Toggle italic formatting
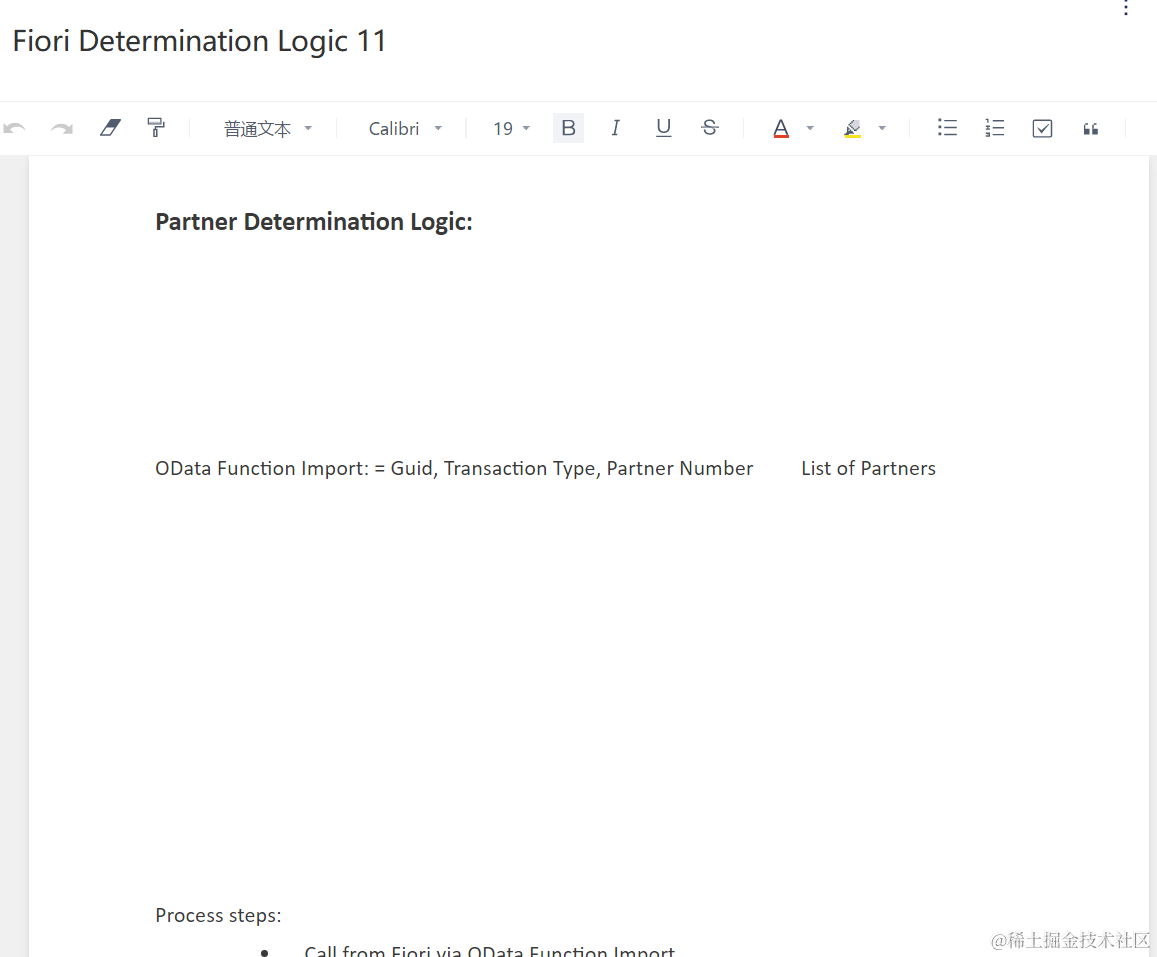This screenshot has width=1157, height=957. pyautogui.click(x=615, y=128)
